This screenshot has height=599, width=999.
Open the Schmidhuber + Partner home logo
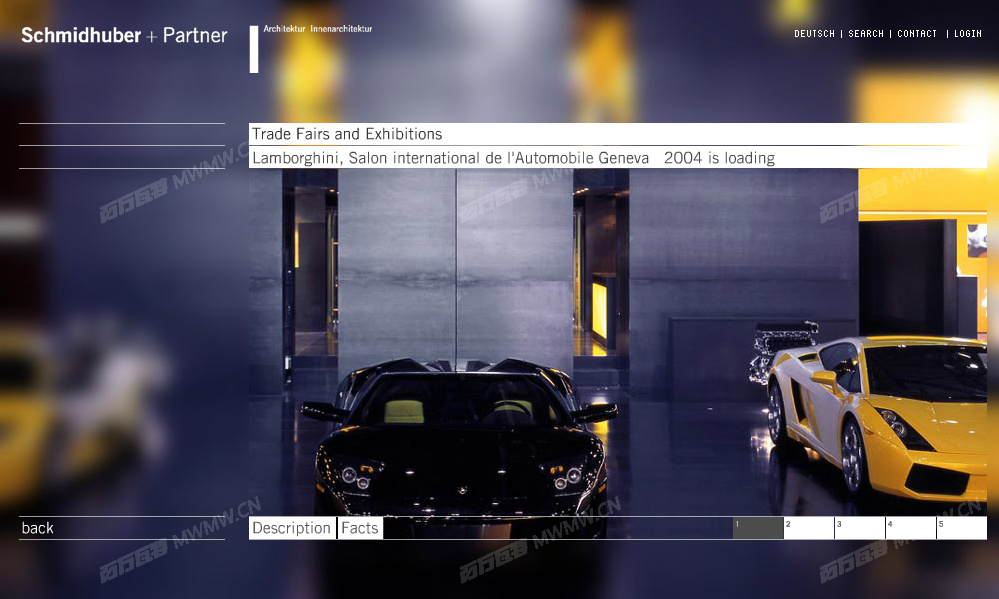124,35
